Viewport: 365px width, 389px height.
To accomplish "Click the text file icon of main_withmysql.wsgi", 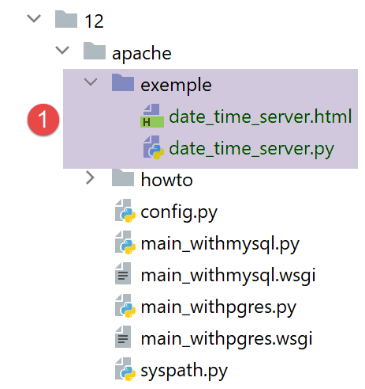I will click(x=123, y=273).
